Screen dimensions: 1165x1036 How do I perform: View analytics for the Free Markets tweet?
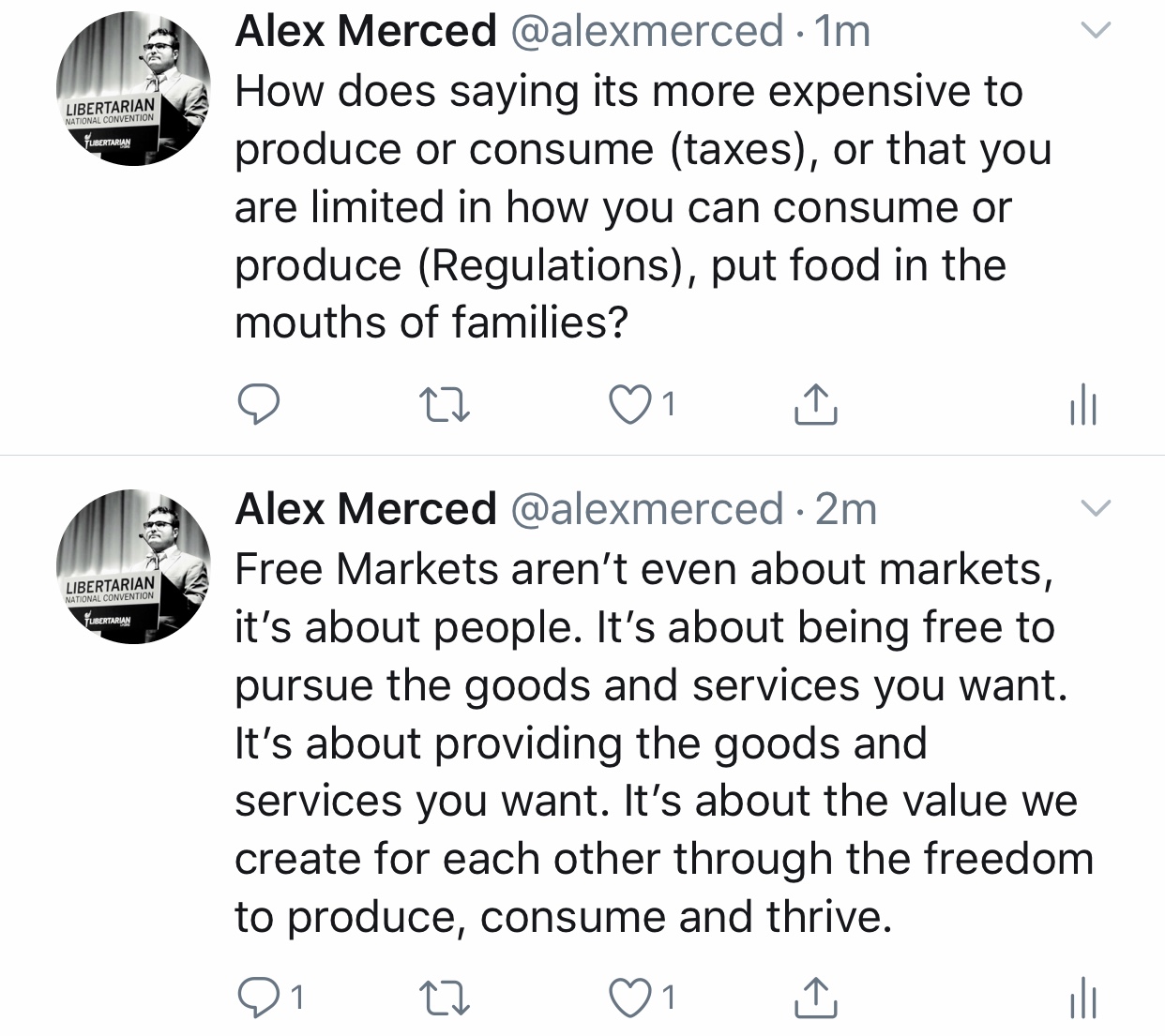(x=1082, y=998)
